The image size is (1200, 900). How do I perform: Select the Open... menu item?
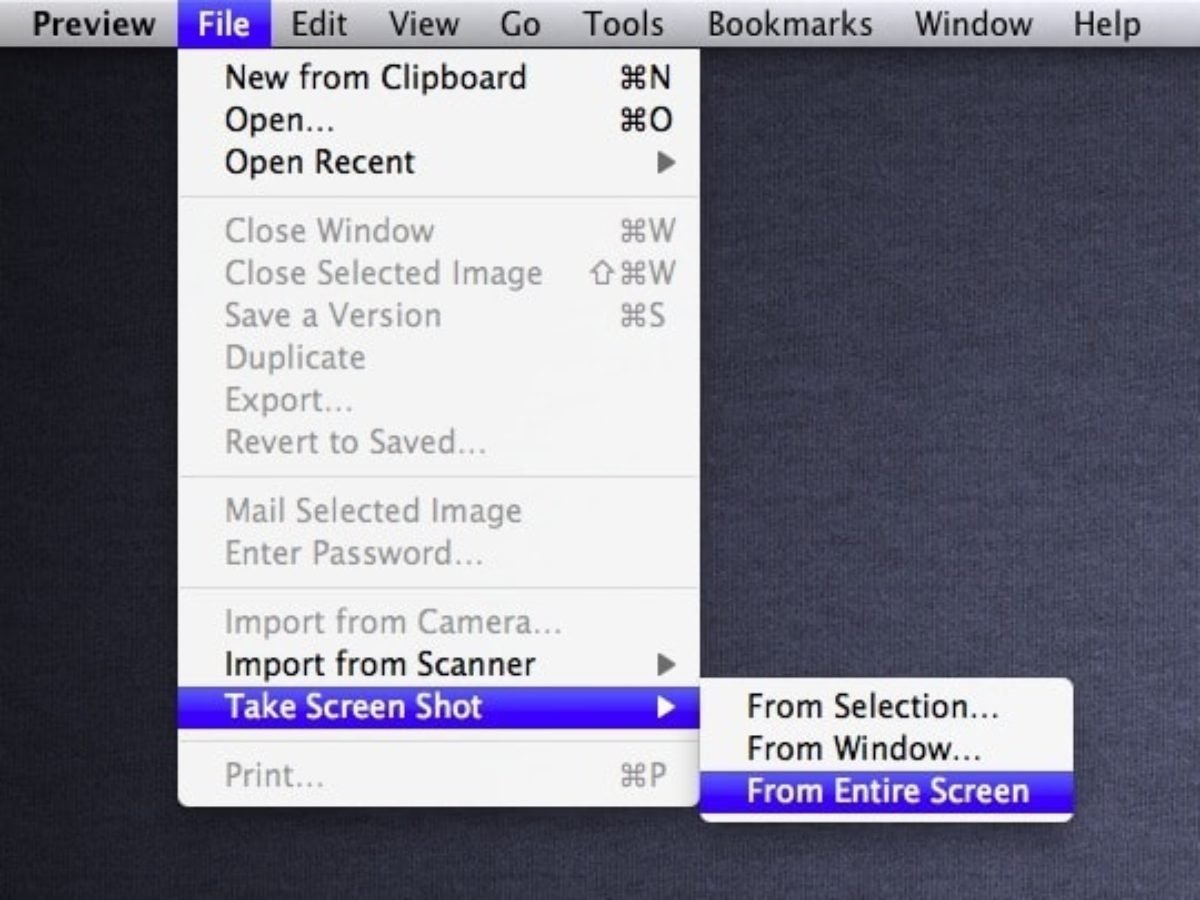point(438,120)
